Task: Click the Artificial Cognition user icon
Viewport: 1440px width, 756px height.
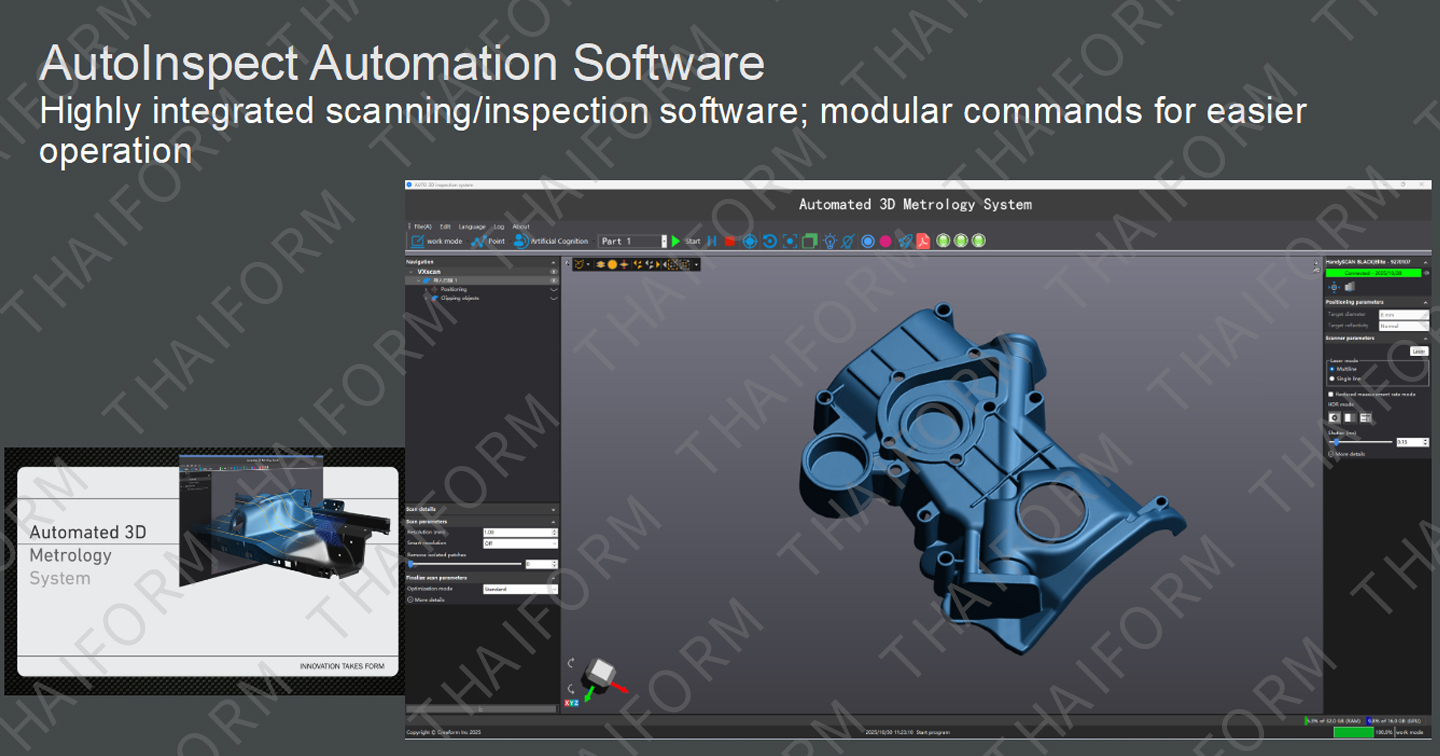Action: point(520,241)
